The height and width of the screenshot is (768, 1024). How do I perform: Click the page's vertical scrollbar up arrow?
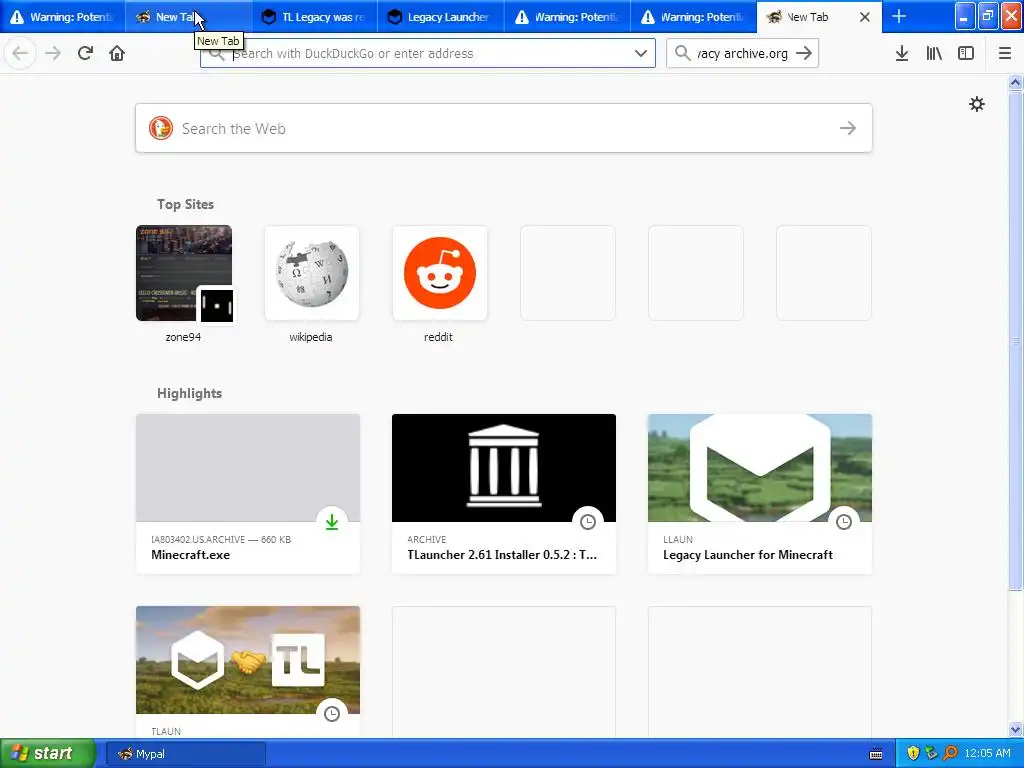coord(1016,82)
